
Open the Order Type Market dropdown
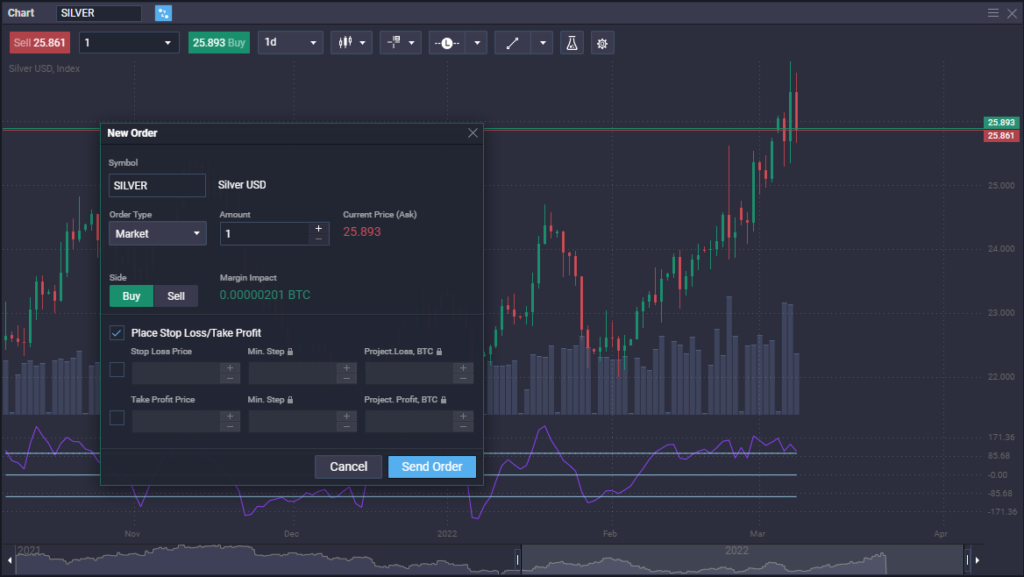click(x=157, y=233)
